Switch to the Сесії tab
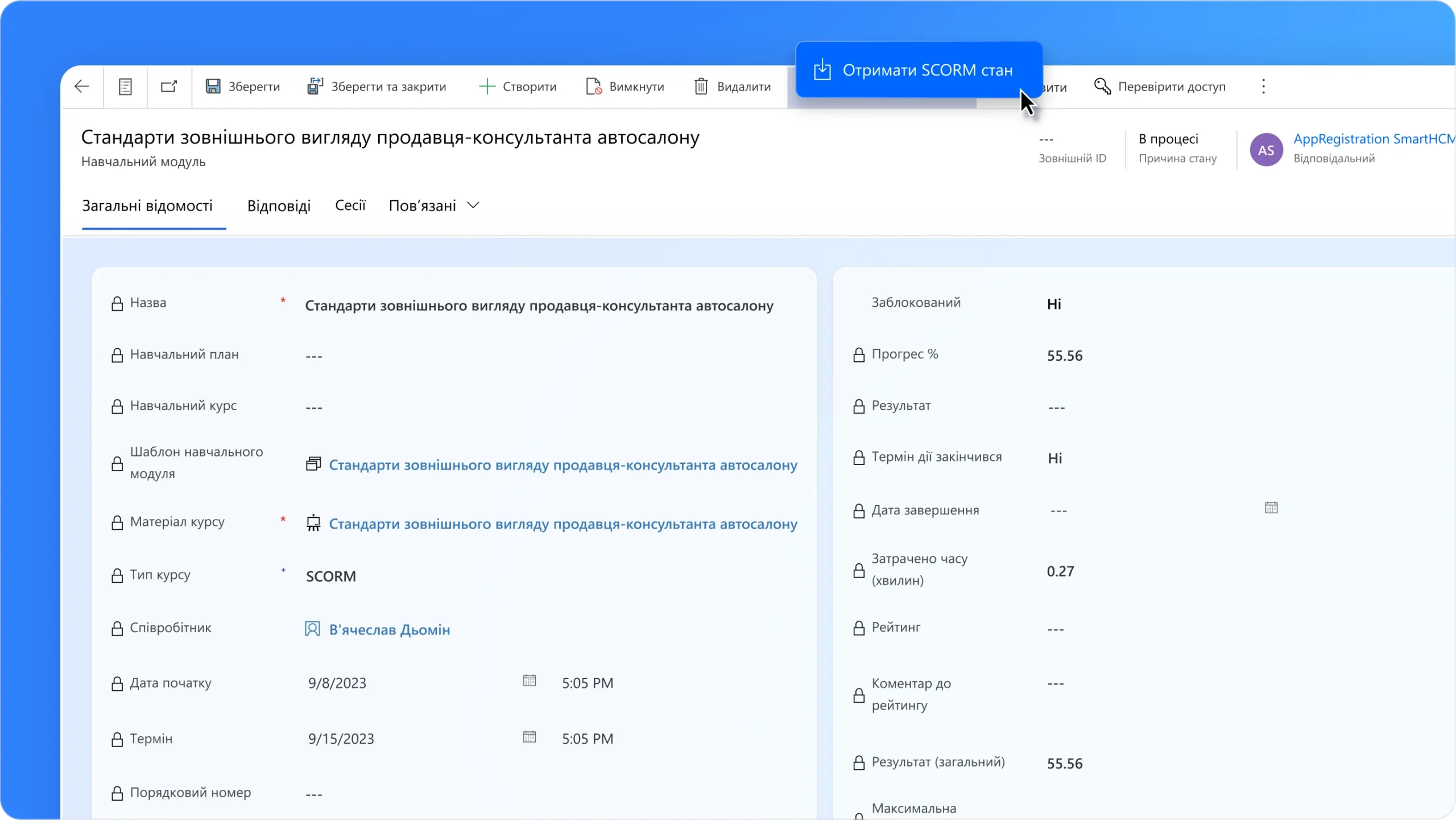Screen dimensions: 1456x820 point(350,205)
